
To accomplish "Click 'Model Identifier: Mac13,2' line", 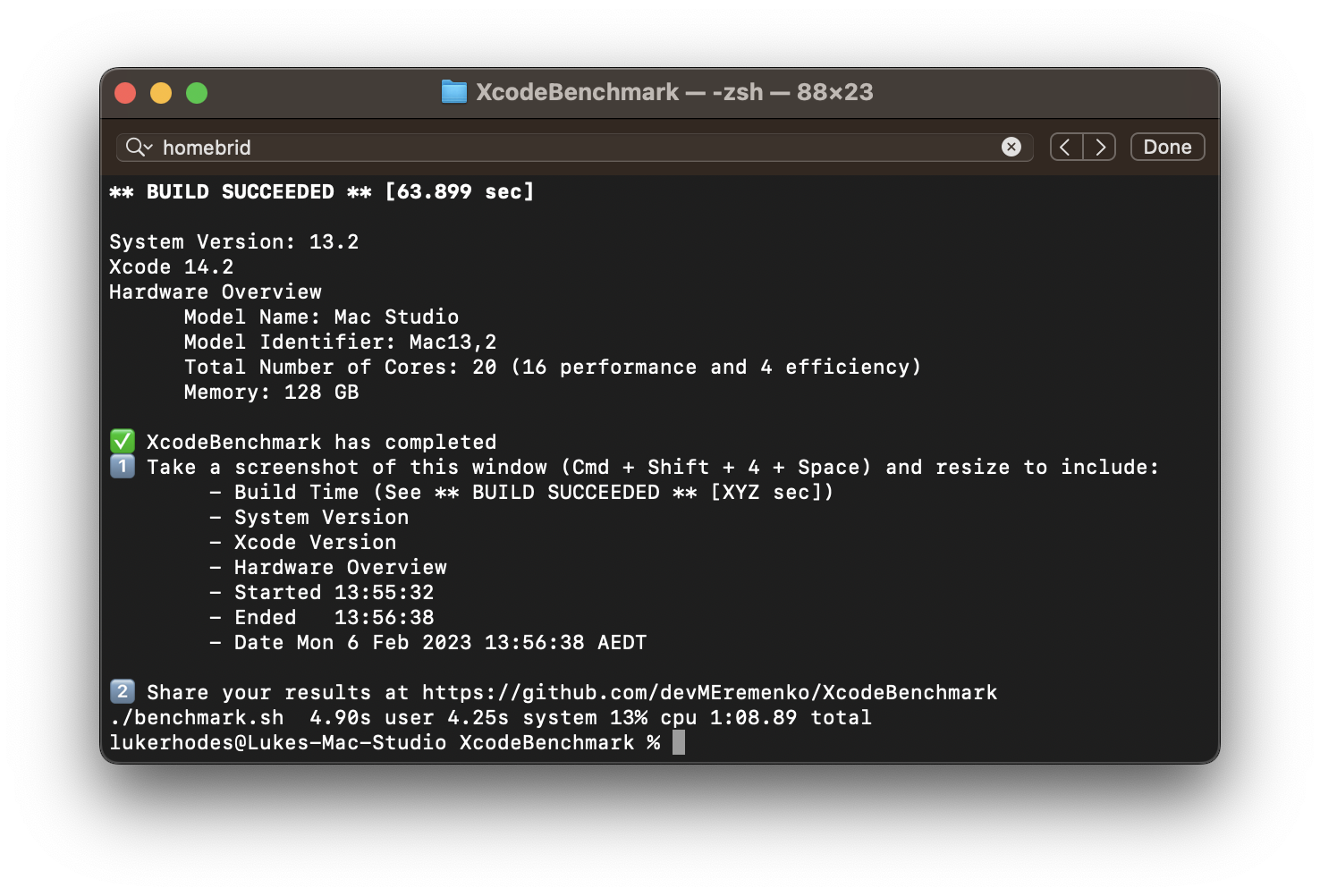I will click(x=340, y=342).
